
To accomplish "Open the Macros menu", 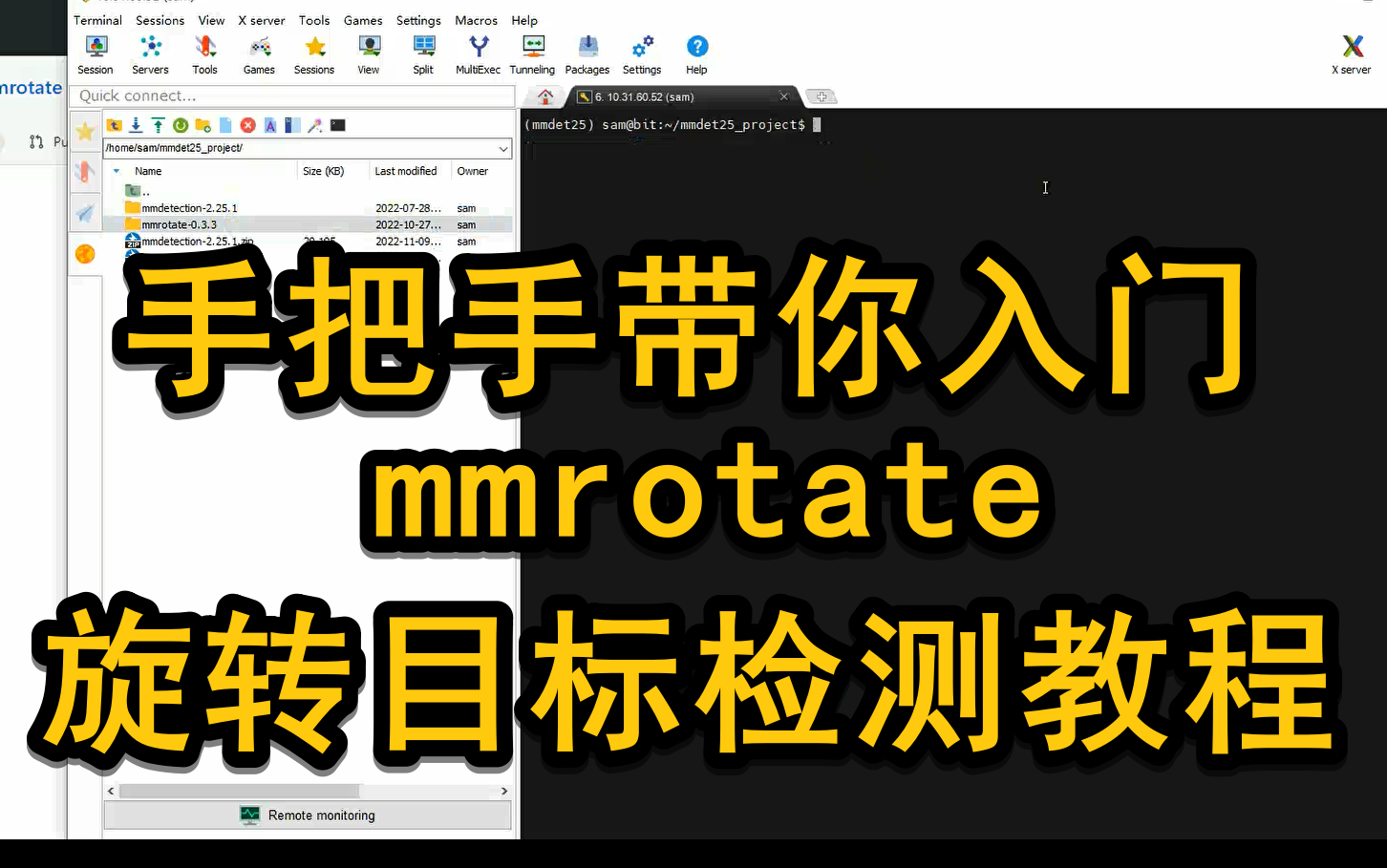I will [476, 20].
